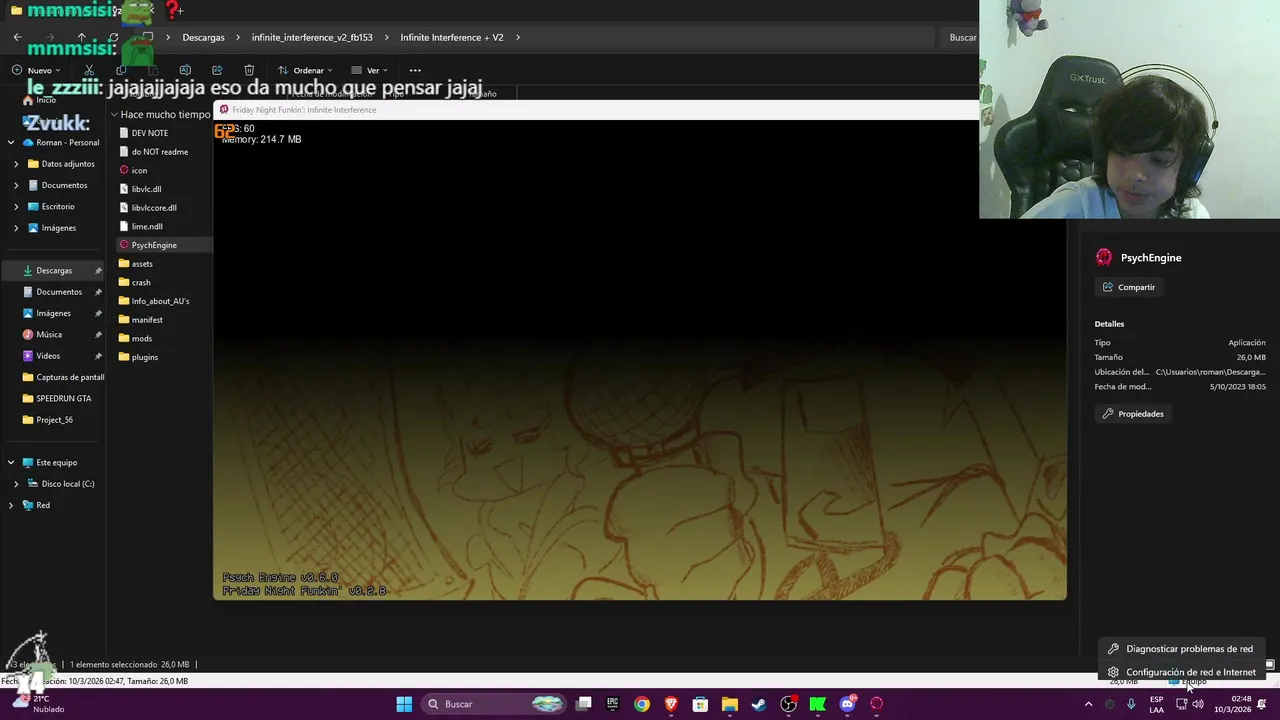Open chevron after 'Infinite Interference + V2' breadcrumb
Screen dimensions: 1280x720
click(518, 37)
